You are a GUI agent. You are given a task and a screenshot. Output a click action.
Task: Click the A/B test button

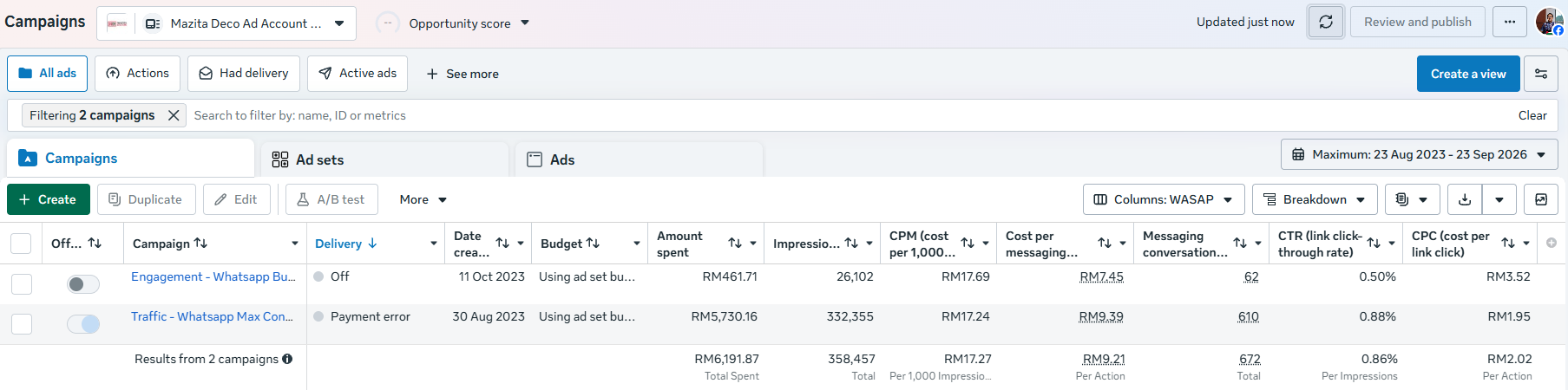tap(331, 199)
